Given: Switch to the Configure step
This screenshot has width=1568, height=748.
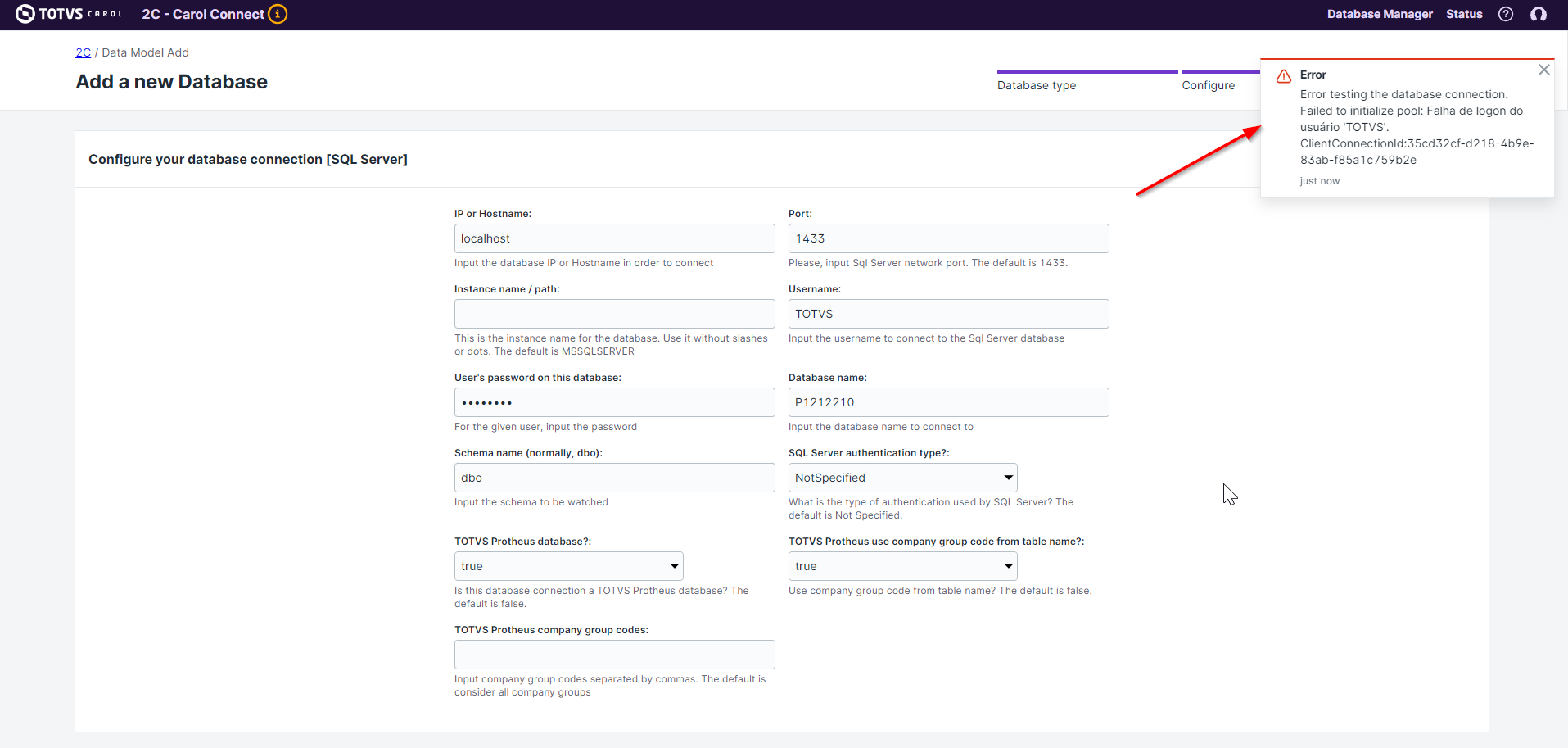Looking at the screenshot, I should tap(1209, 84).
